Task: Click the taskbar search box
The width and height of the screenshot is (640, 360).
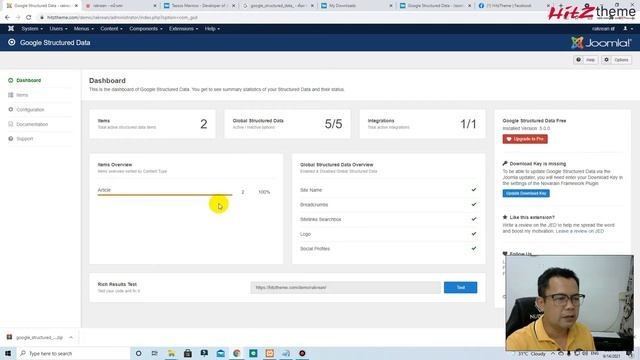Action: 73,353
